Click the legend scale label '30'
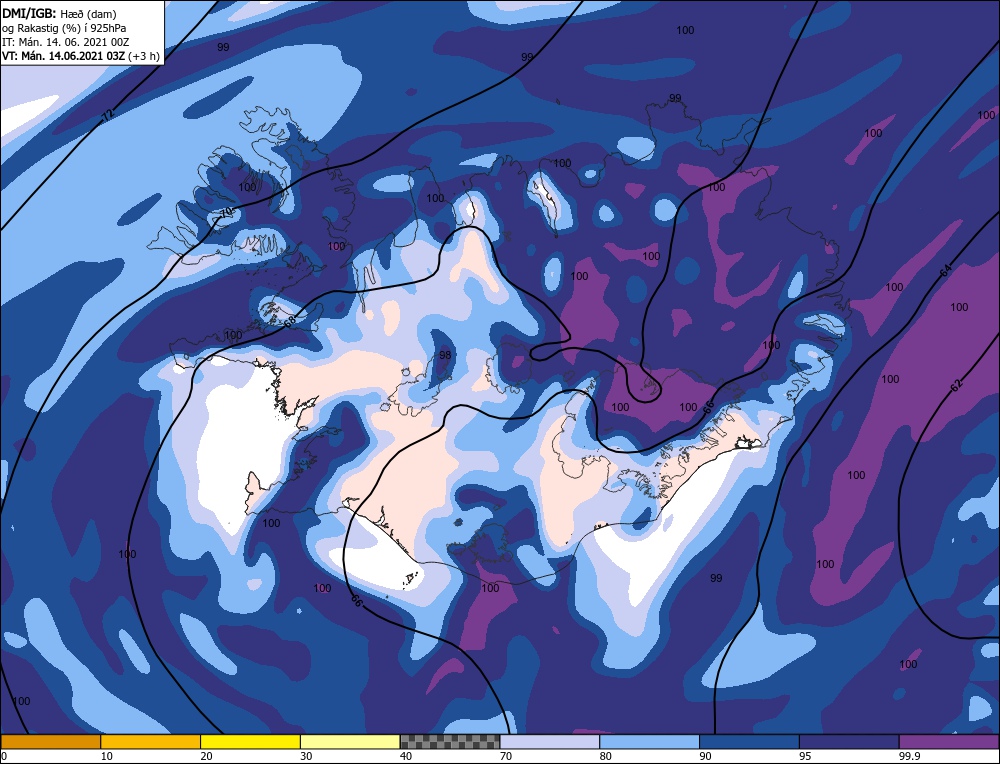Screen dimensions: 1000x764 [306, 756]
